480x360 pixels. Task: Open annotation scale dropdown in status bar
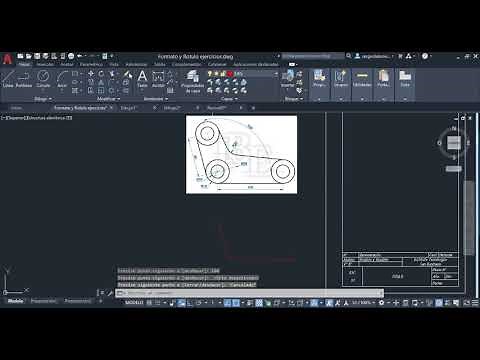(363, 303)
